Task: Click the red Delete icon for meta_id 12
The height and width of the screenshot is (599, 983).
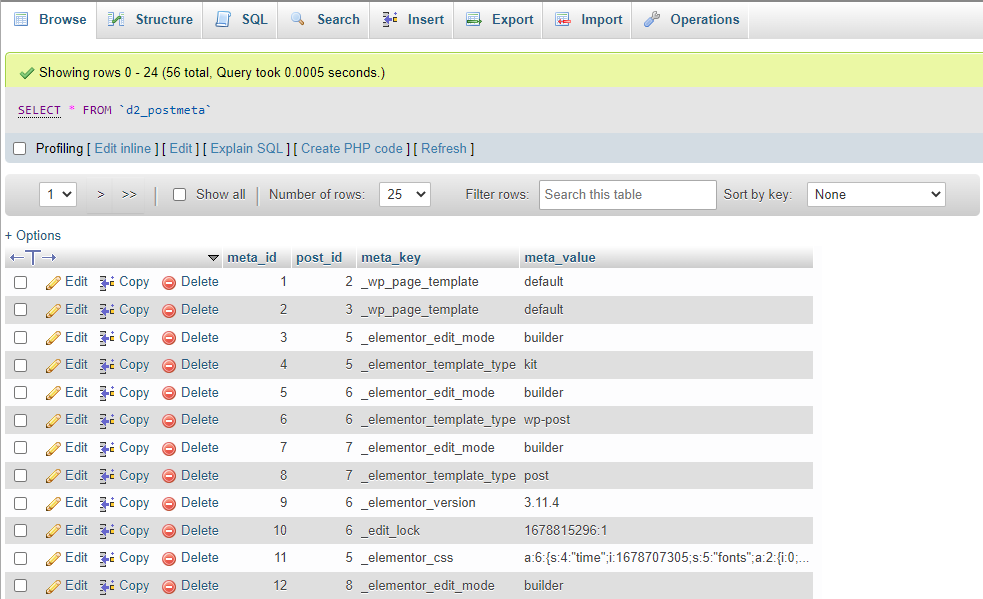Action: tap(169, 586)
